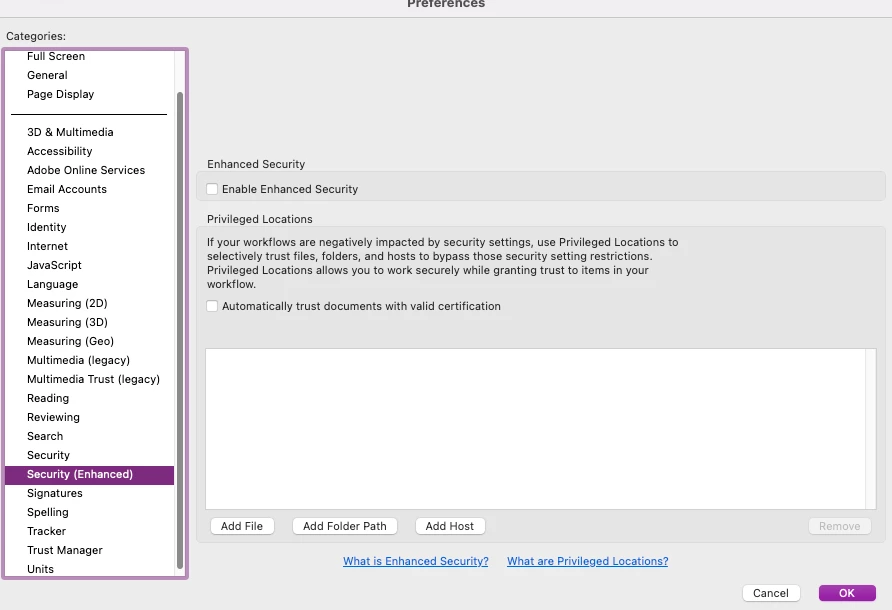The height and width of the screenshot is (610, 892).
Task: Open the What are Privileged Locations link
Action: point(588,561)
